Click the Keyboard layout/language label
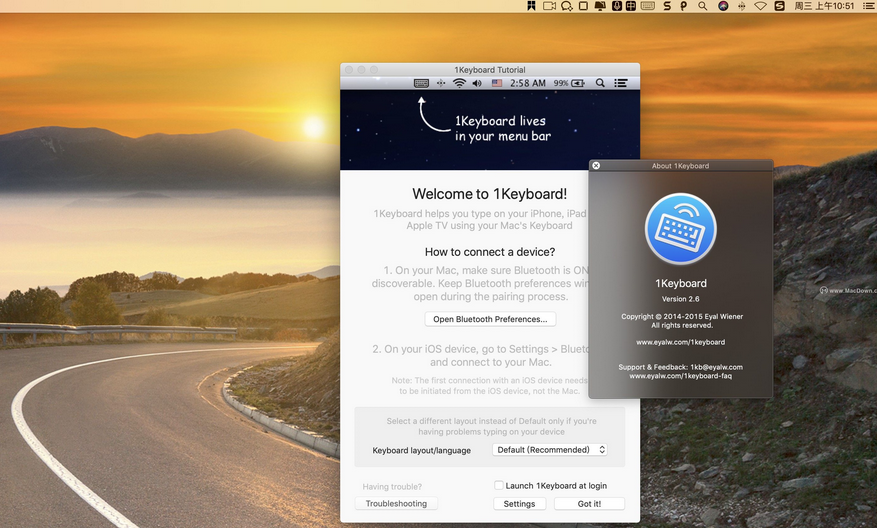Viewport: 877px width, 528px height. click(x=422, y=450)
